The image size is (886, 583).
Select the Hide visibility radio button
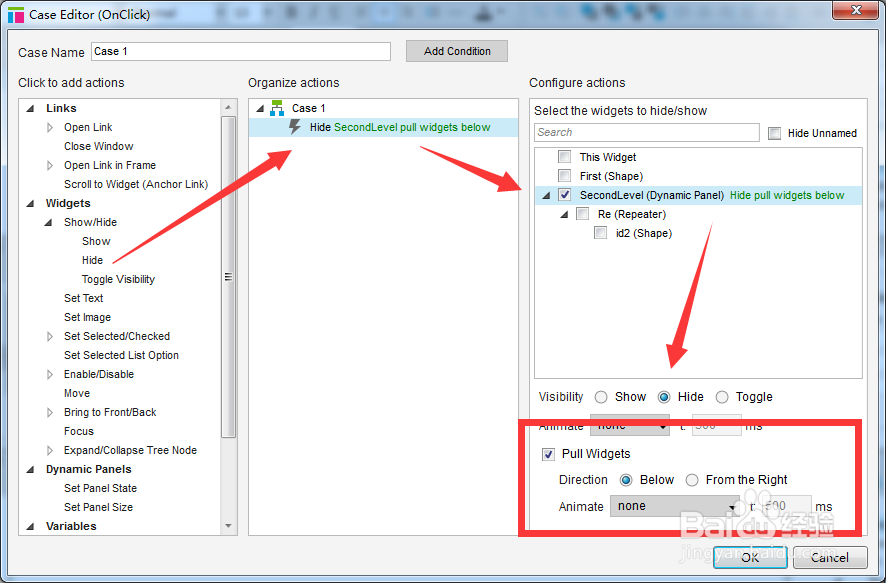coord(664,397)
